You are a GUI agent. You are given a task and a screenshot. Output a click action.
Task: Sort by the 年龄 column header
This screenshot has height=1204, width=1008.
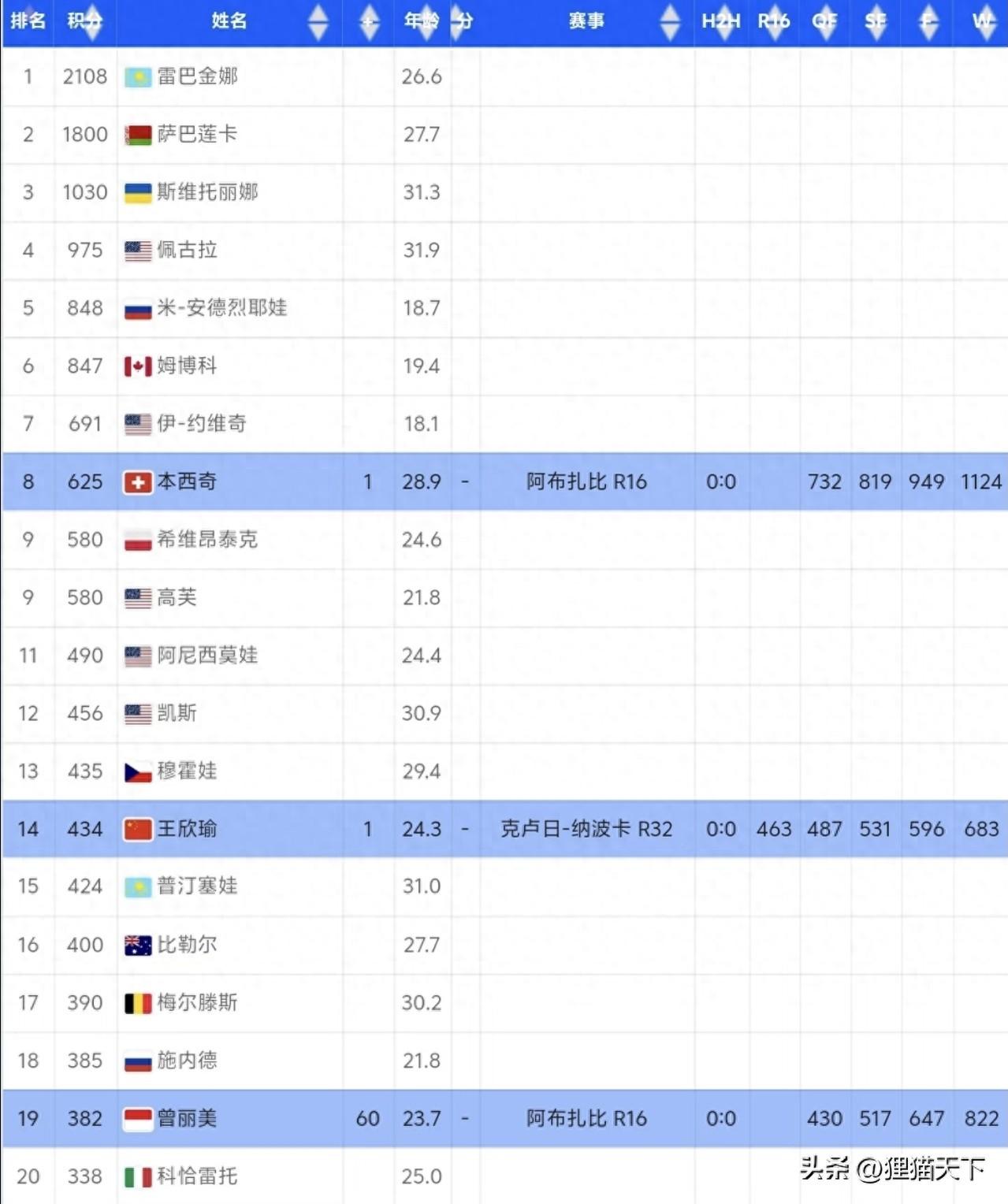click(421, 21)
